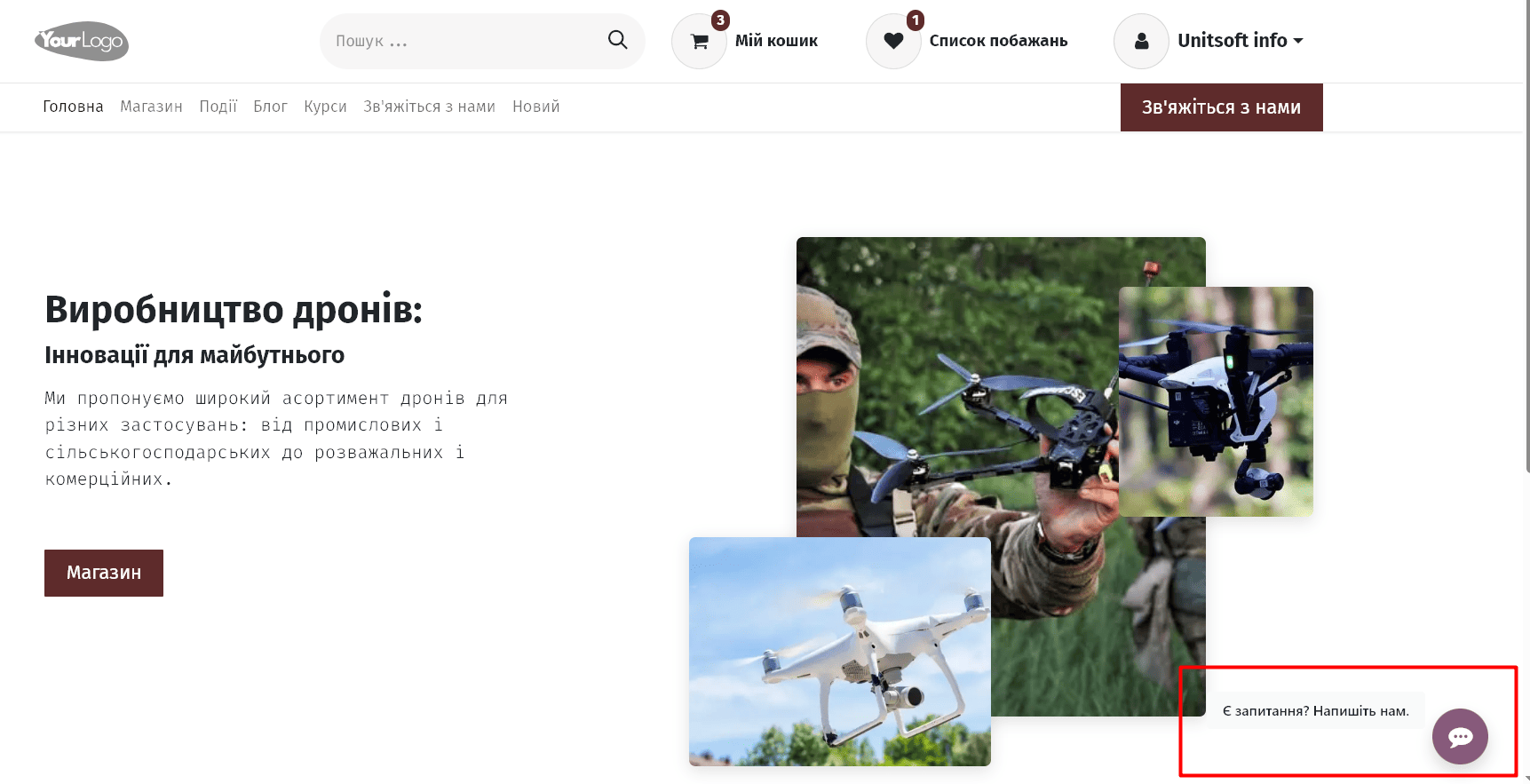Click the Магазин button under hero text
Screen dimensions: 1530x784
(104, 573)
